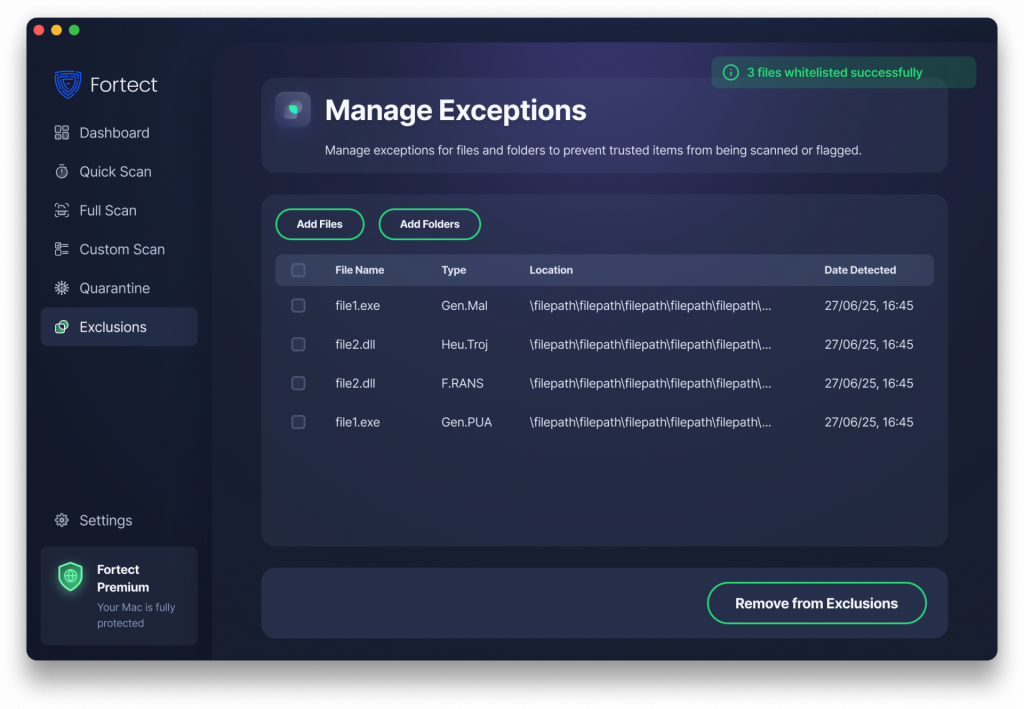This screenshot has width=1024, height=709.
Task: Click the Full Scan frame icon
Action: coord(61,210)
